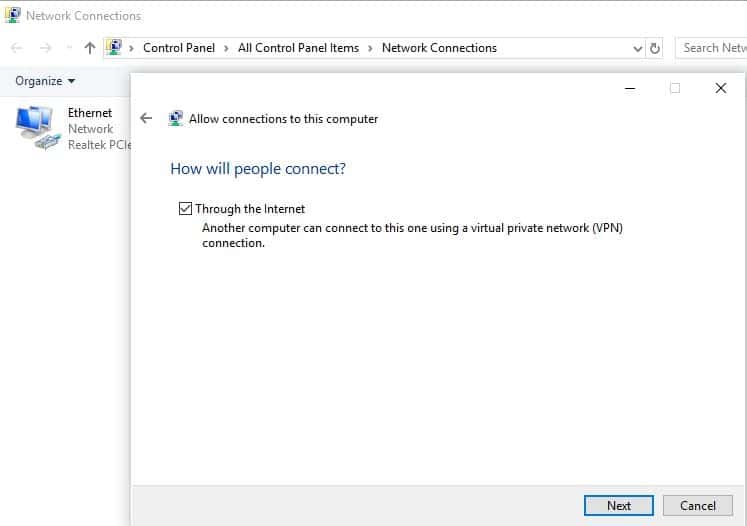The width and height of the screenshot is (747, 526).
Task: Select the Ethernet connection label
Action: pyautogui.click(x=90, y=113)
